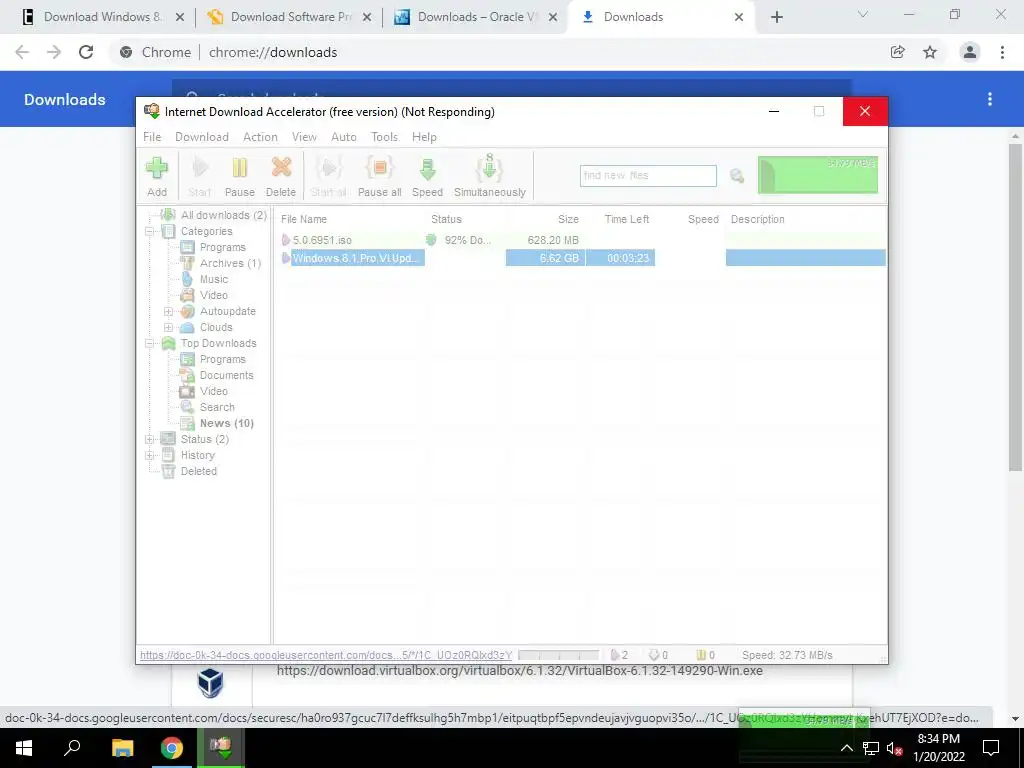
Task: Select the Clouds category
Action: pyautogui.click(x=216, y=327)
